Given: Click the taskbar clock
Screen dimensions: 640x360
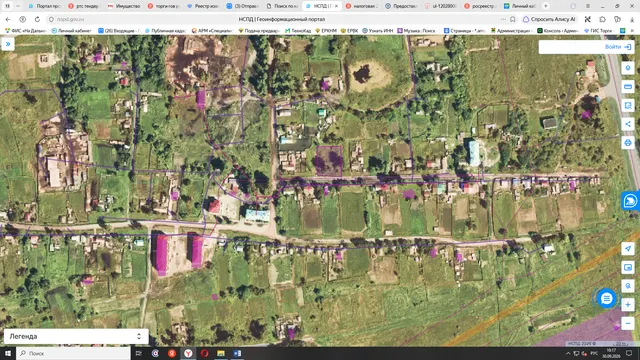Looking at the screenshot, I should coord(611,353).
